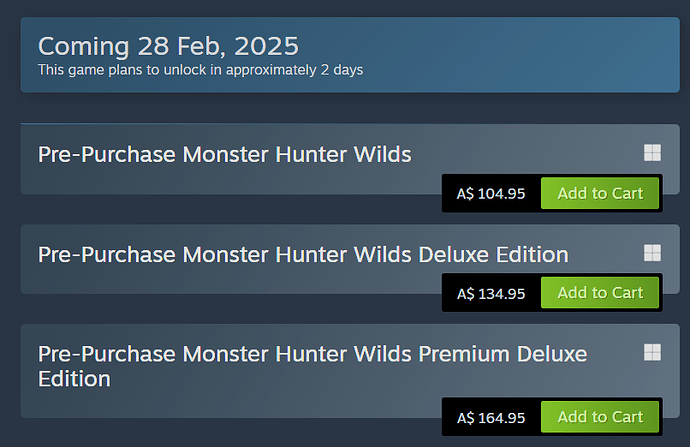Click the Coming 28 Feb, 2025 heading
Screen dimensions: 690x447
tap(168, 45)
